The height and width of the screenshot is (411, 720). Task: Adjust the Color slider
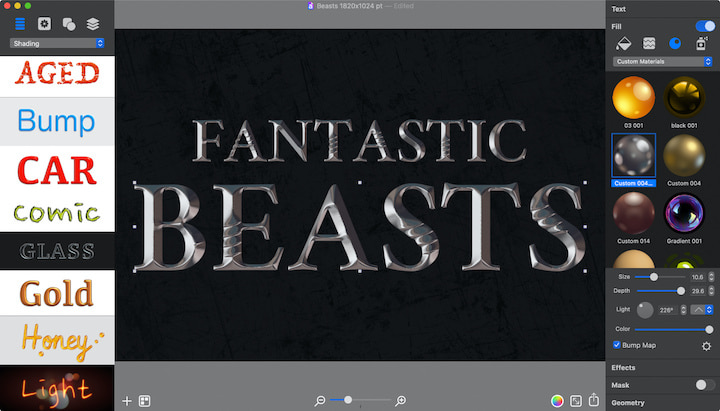point(674,329)
